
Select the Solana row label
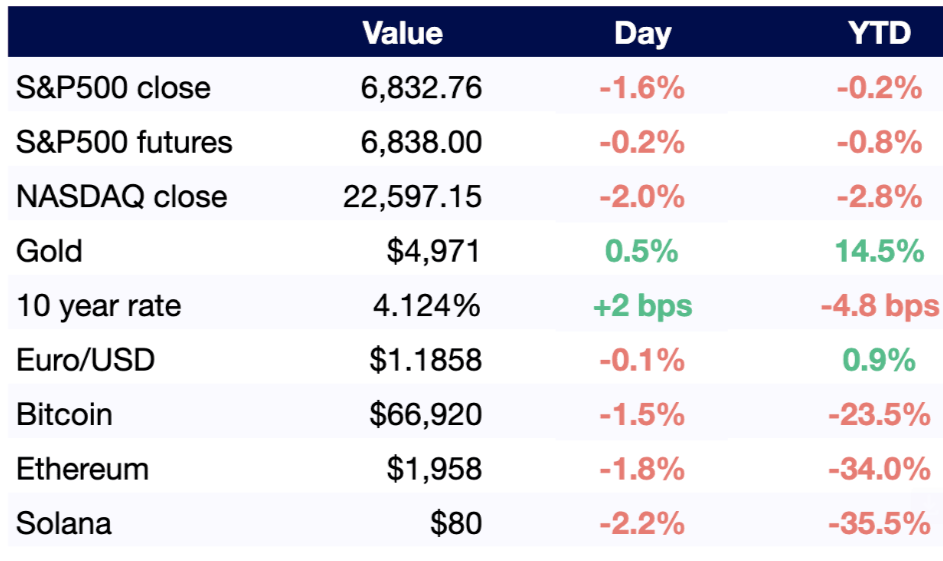[63, 523]
